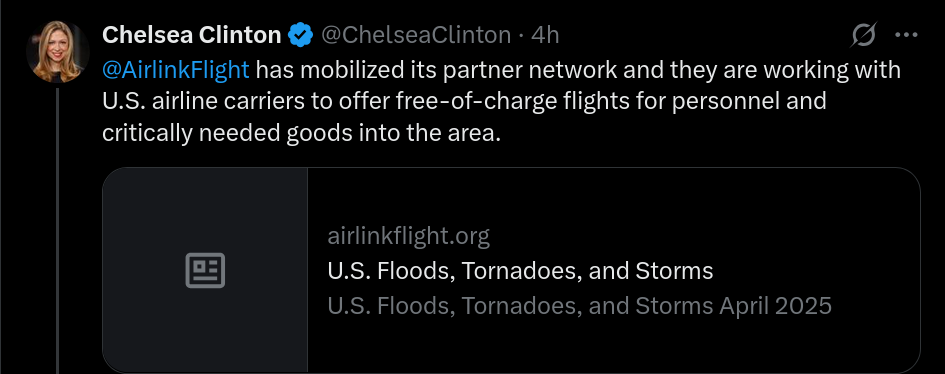Click the card description ending April 2025
Image resolution: width=945 pixels, height=374 pixels.
pyautogui.click(x=579, y=306)
